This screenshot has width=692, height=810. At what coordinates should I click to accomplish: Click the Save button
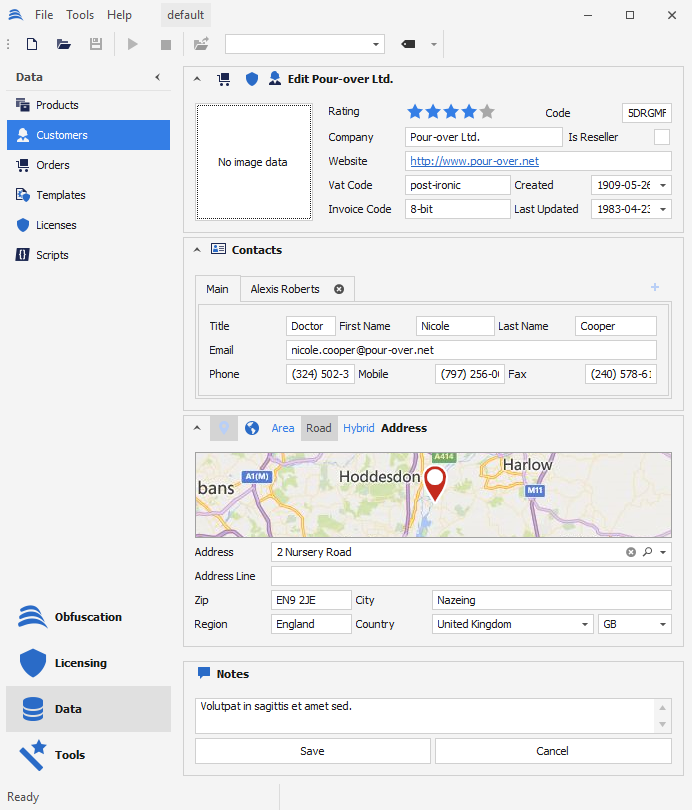pyautogui.click(x=312, y=751)
